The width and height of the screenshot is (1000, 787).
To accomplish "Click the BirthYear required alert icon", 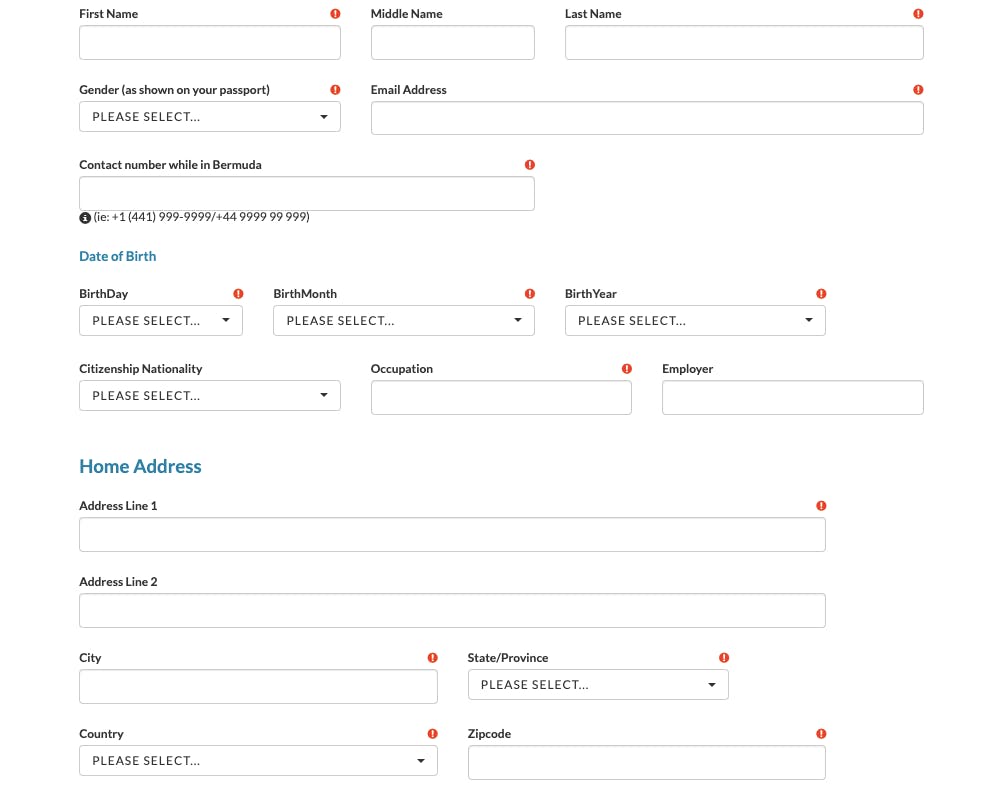I will point(821,293).
